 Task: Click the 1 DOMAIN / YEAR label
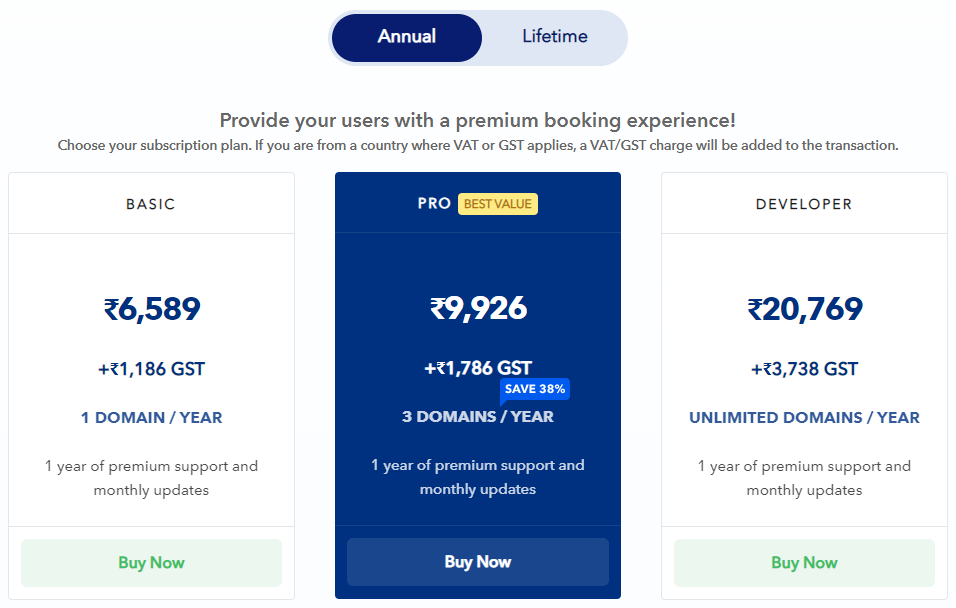[152, 417]
